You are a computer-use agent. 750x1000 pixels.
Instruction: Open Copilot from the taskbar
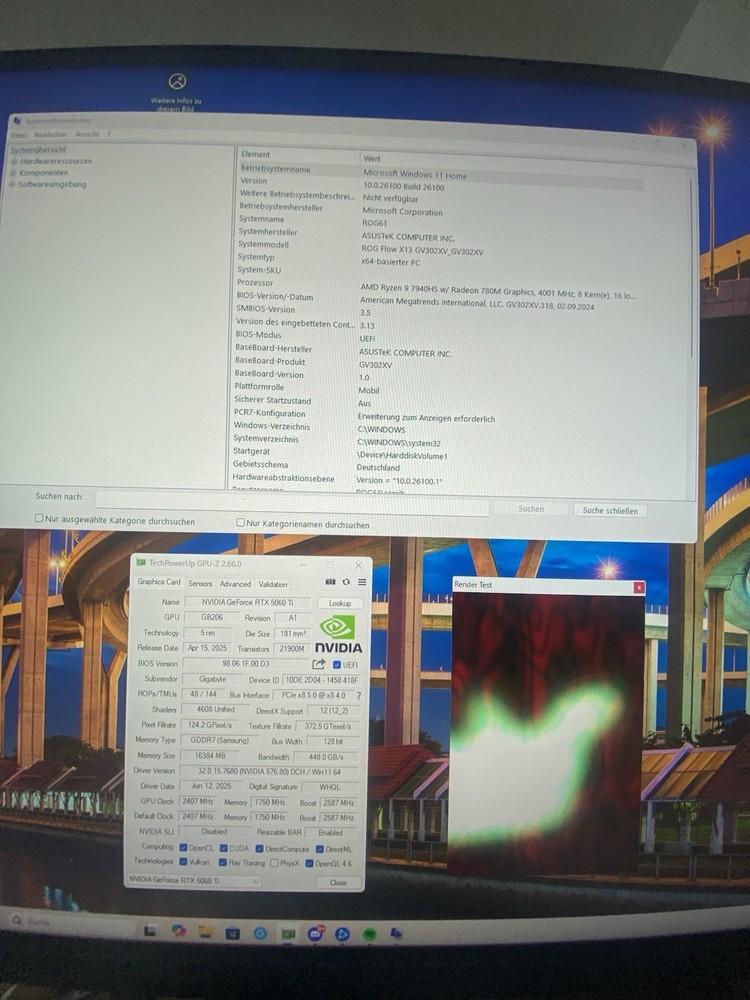pyautogui.click(x=179, y=931)
